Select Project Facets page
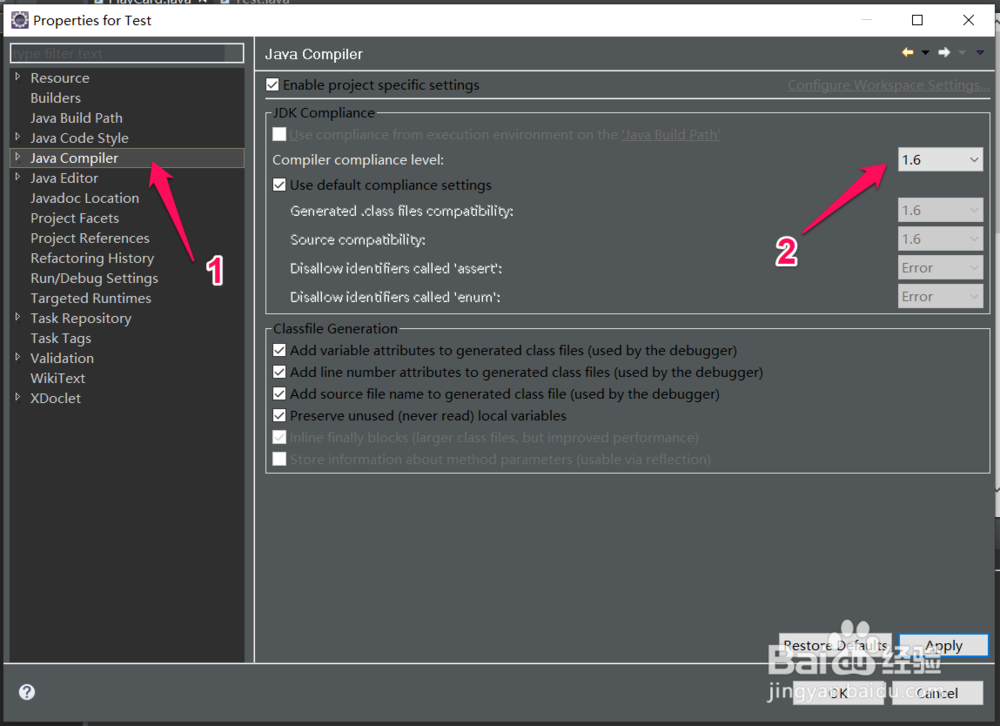This screenshot has width=1000, height=726. pos(75,218)
